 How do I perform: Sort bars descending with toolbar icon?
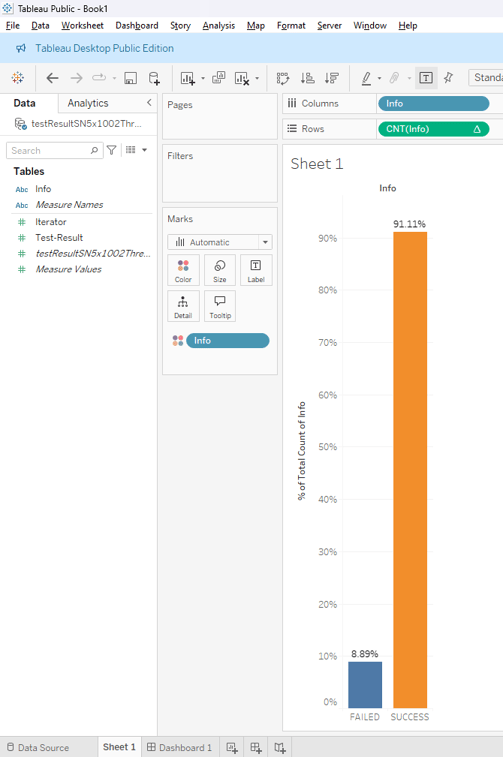(332, 78)
